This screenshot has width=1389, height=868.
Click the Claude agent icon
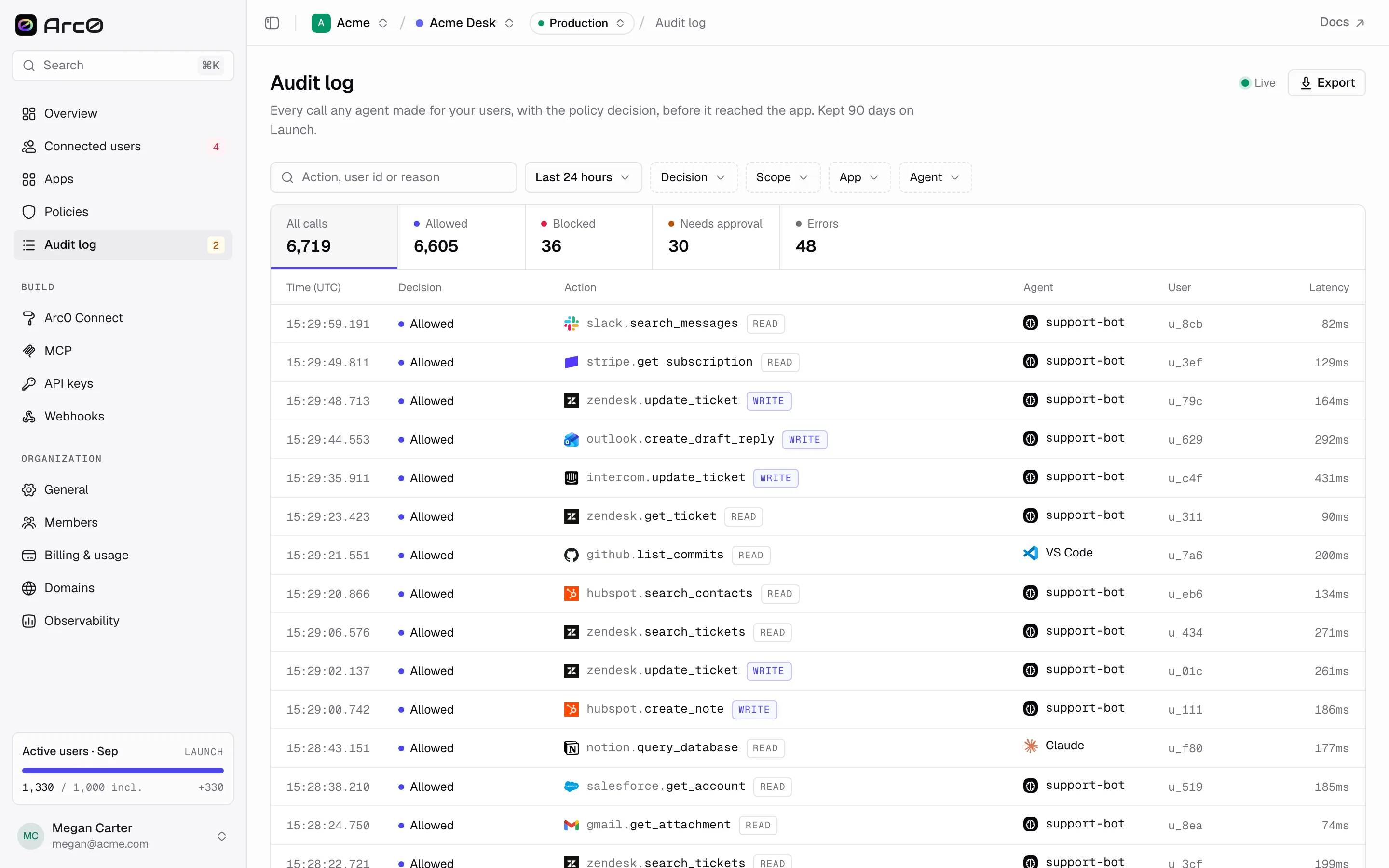click(x=1030, y=746)
